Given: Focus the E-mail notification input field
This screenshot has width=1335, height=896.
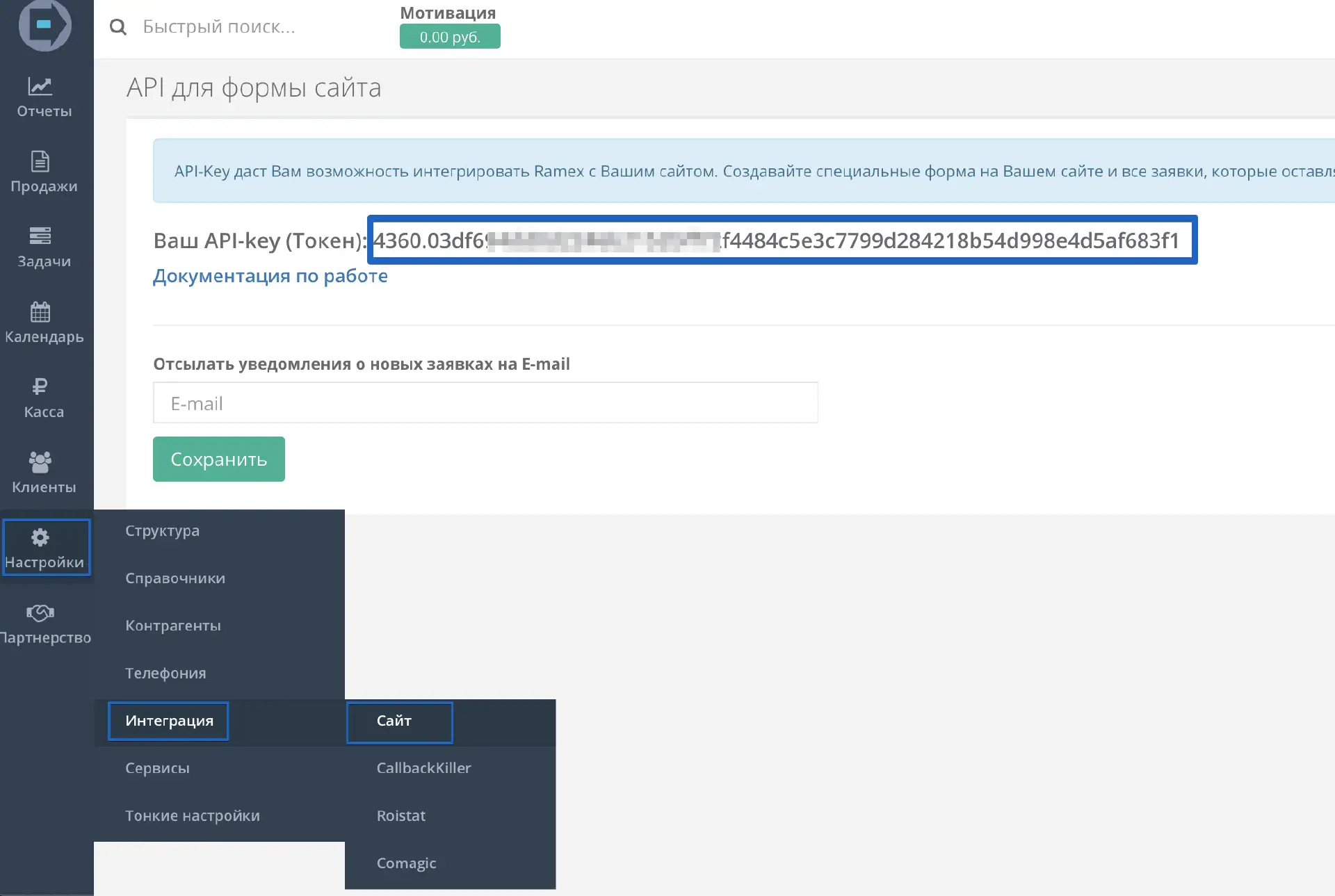Looking at the screenshot, I should coord(485,403).
